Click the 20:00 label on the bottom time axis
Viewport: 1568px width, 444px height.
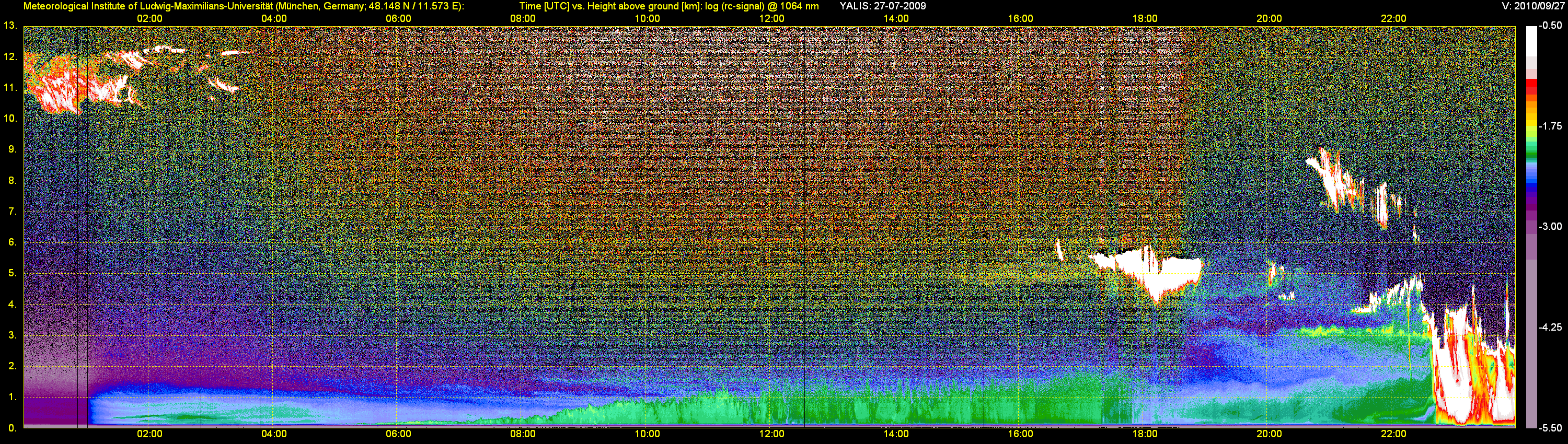coord(1269,434)
